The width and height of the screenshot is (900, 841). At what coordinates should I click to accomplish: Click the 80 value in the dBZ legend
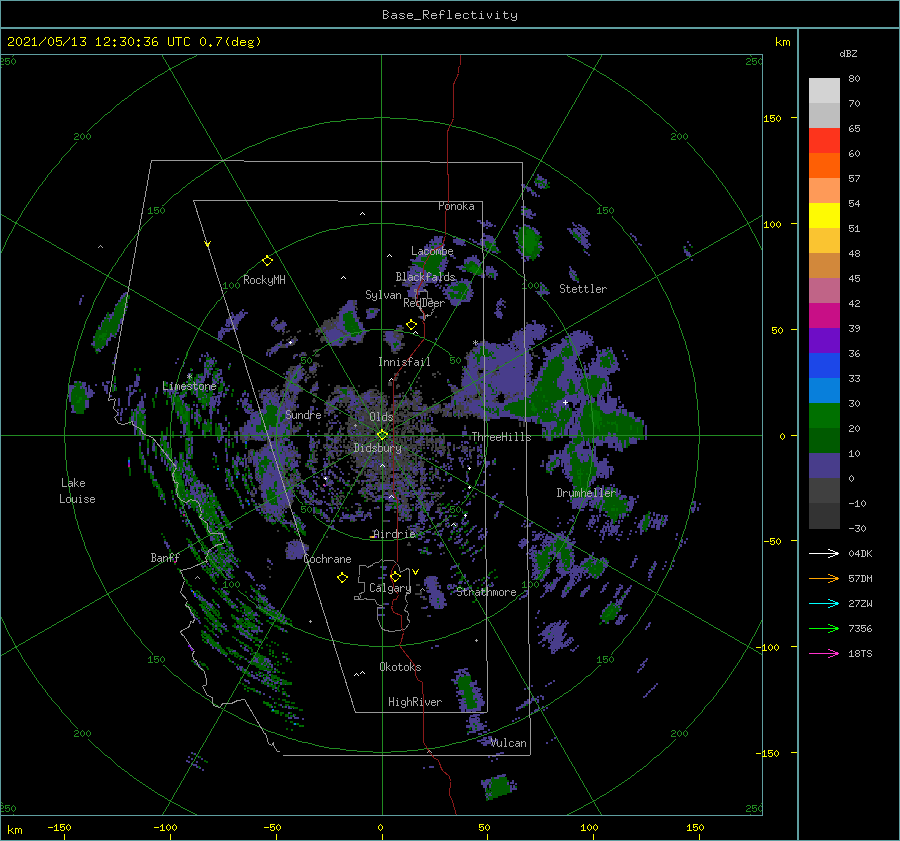854,79
